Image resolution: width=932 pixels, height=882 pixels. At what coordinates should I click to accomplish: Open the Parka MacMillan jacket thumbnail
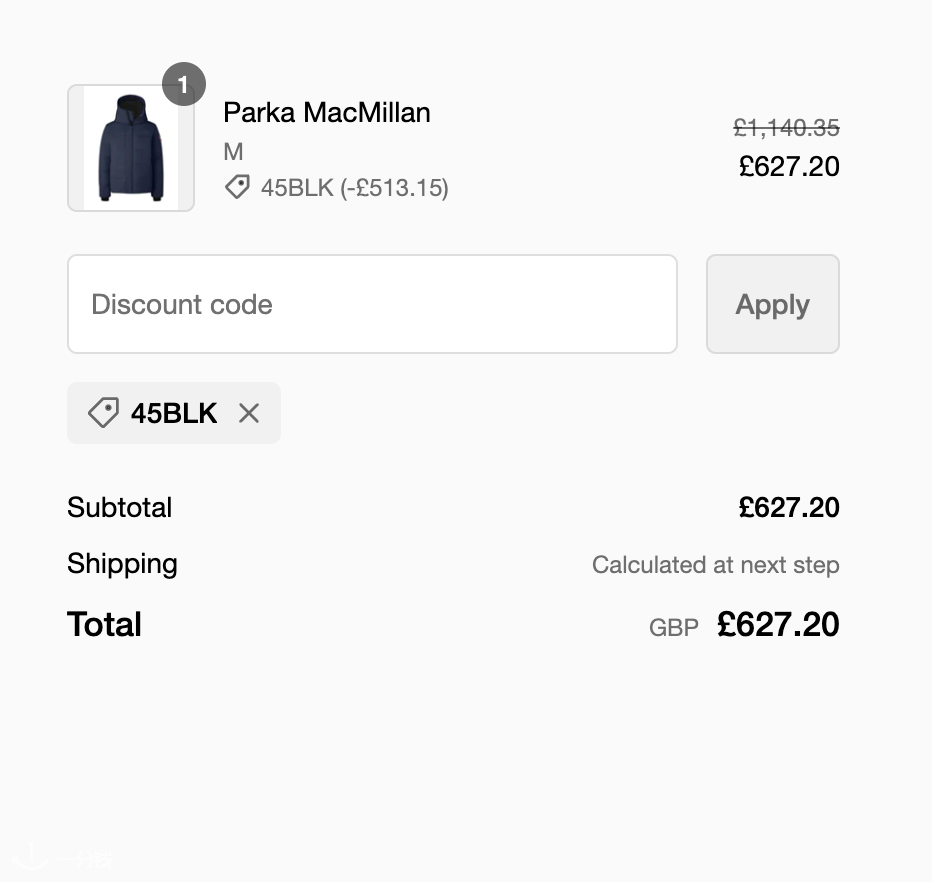pyautogui.click(x=131, y=148)
